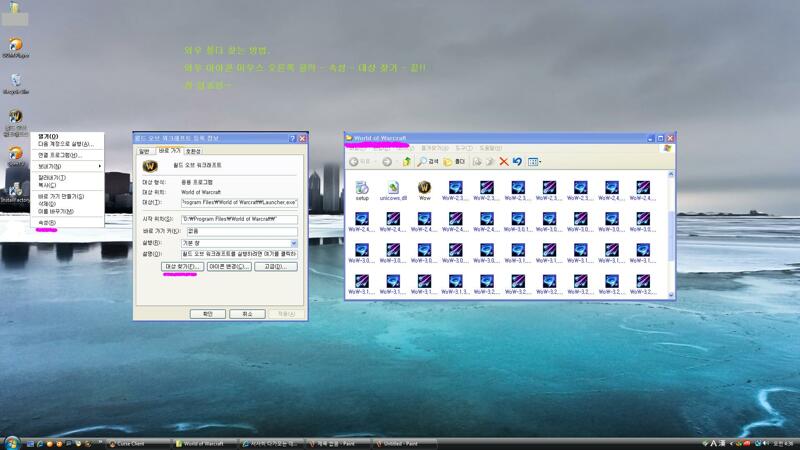
Task: Click the Forward arrow in Explorer toolbar
Action: tap(387, 162)
